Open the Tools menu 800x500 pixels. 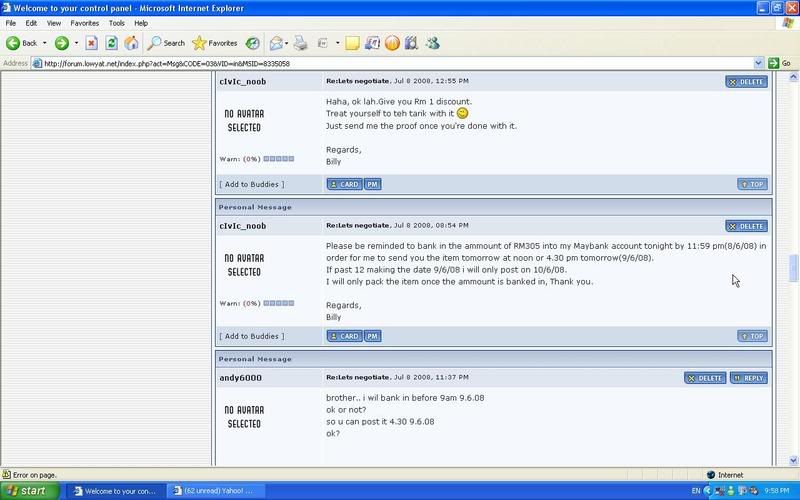(x=117, y=22)
